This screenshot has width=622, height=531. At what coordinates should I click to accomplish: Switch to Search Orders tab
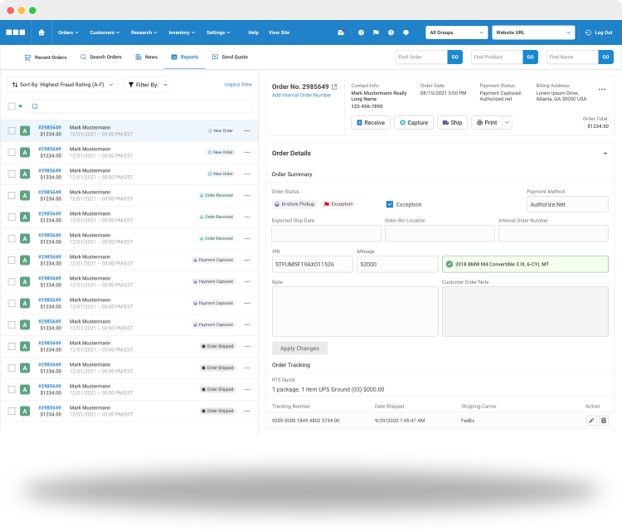pyautogui.click(x=101, y=57)
